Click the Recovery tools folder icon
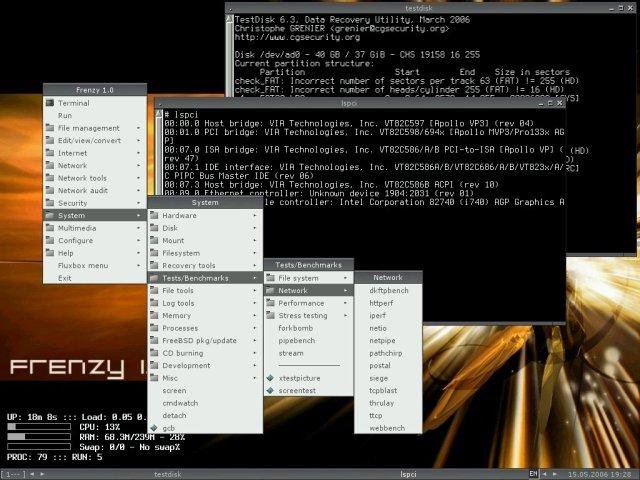 click(155, 265)
